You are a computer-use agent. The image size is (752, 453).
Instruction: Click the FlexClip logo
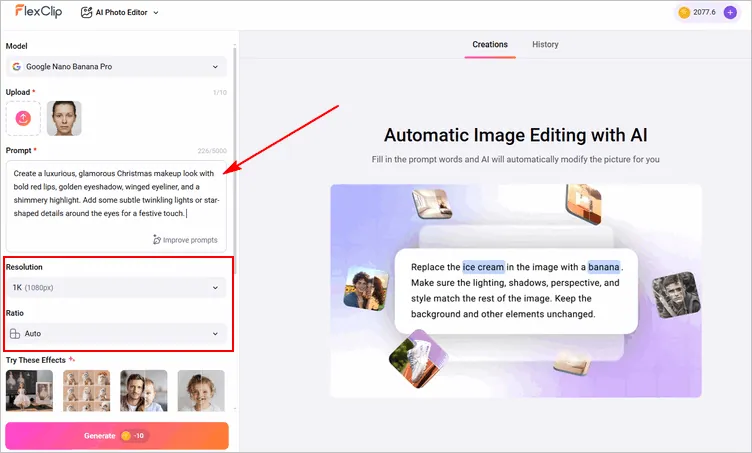38,12
